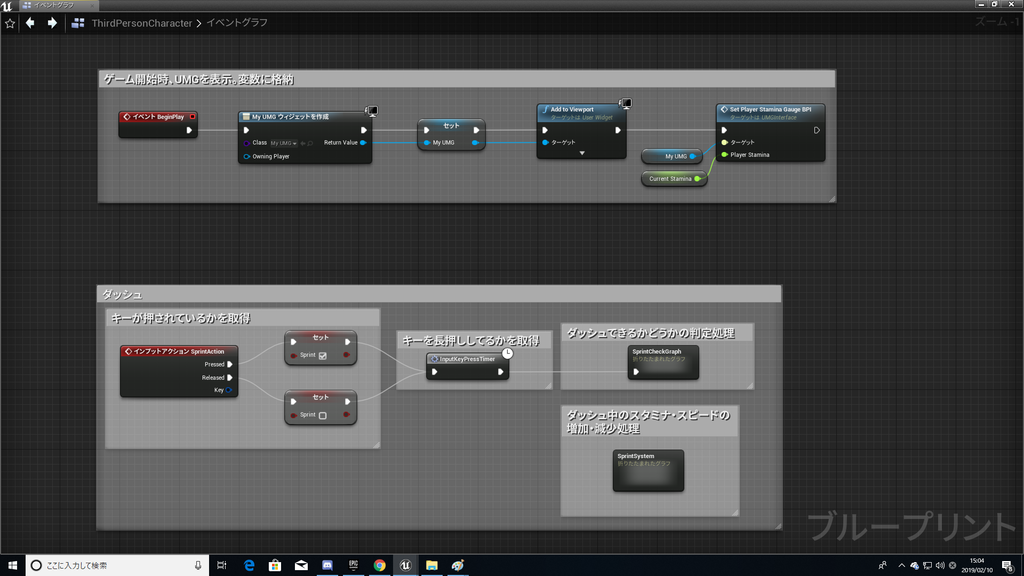1024x576 pixels.
Task: Select the My UMG ウィジェットを作成 node title
Action: (291, 116)
